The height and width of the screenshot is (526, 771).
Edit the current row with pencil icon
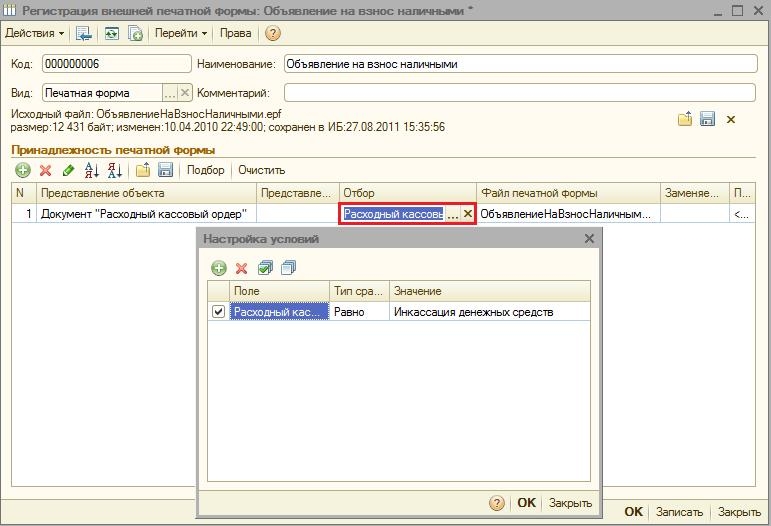coord(68,170)
